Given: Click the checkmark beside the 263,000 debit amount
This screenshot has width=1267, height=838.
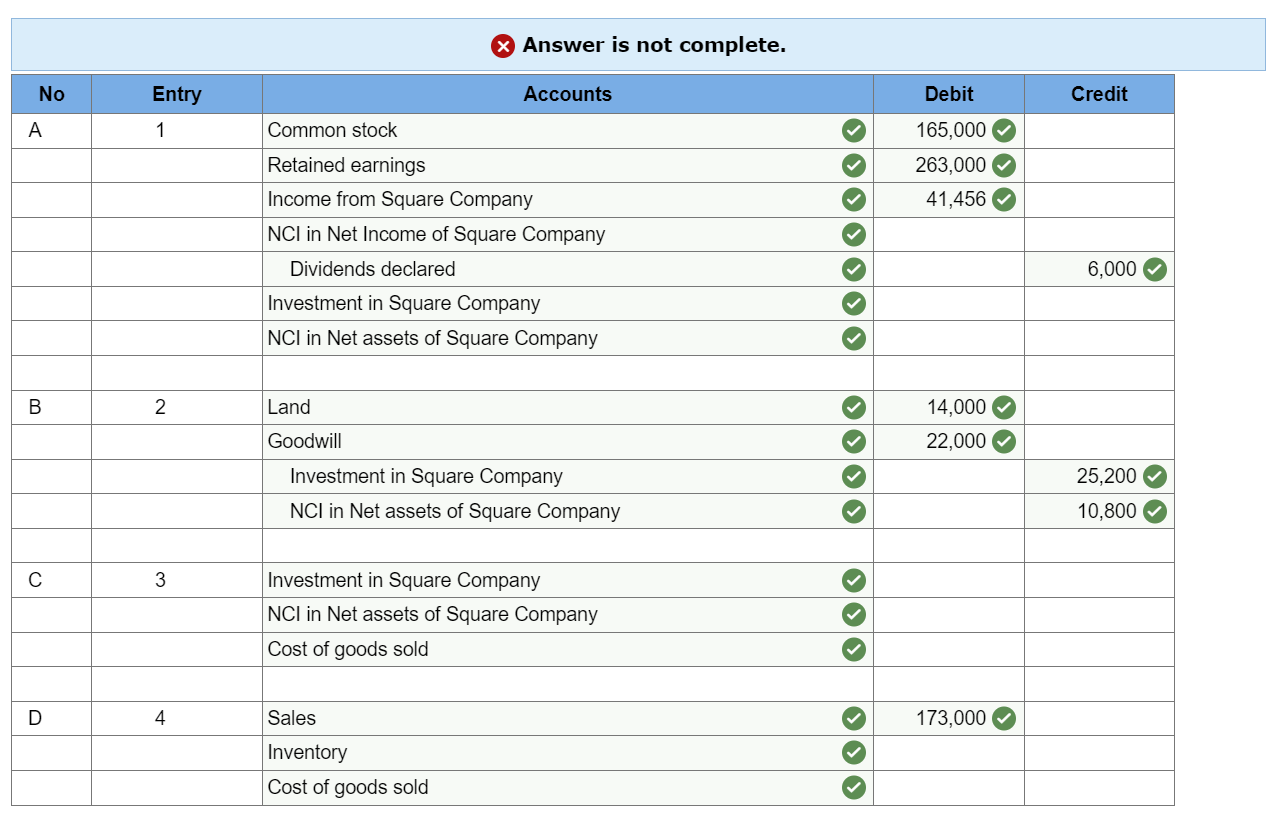Looking at the screenshot, I should click(x=1005, y=165).
